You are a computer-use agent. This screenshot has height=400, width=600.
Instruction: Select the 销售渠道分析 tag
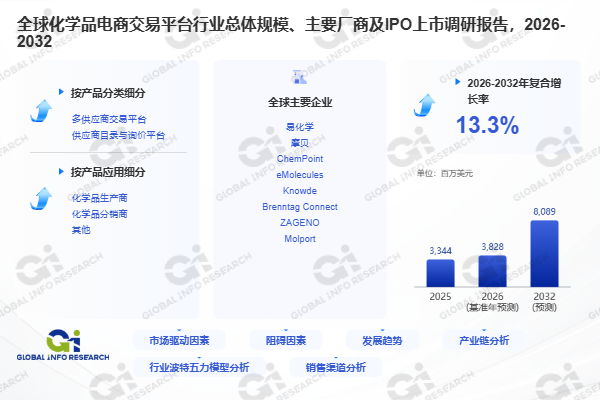click(x=336, y=367)
